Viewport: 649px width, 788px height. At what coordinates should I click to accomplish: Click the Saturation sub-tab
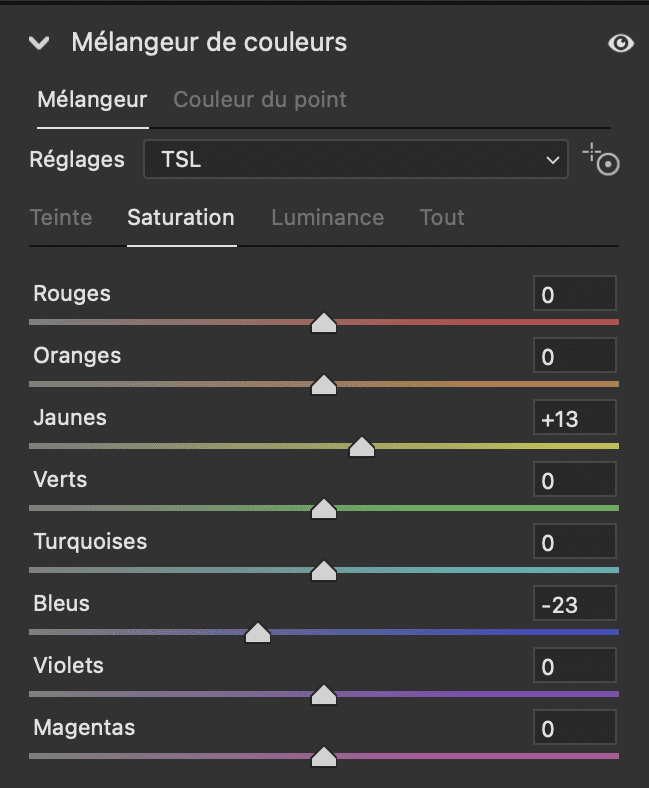click(181, 217)
